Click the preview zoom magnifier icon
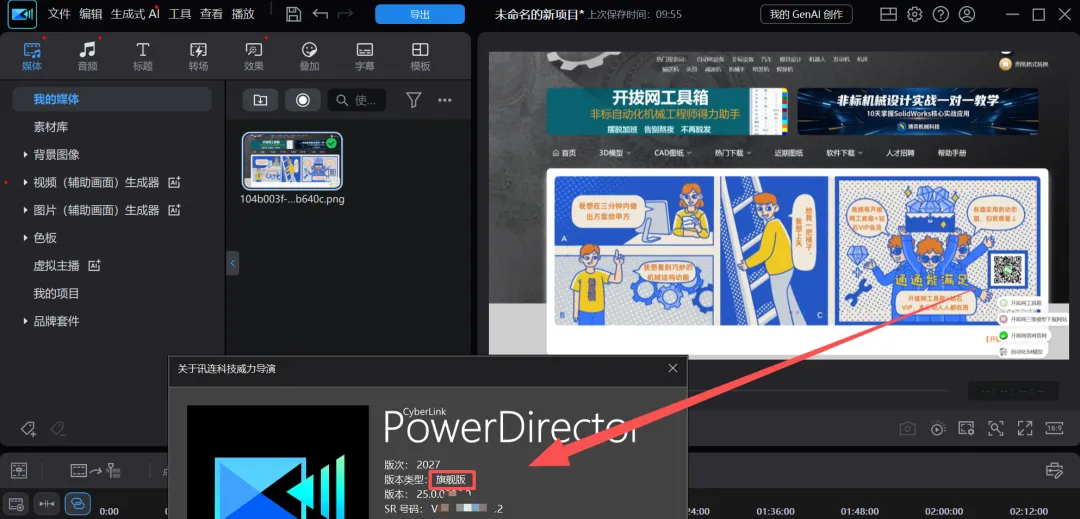 995,429
